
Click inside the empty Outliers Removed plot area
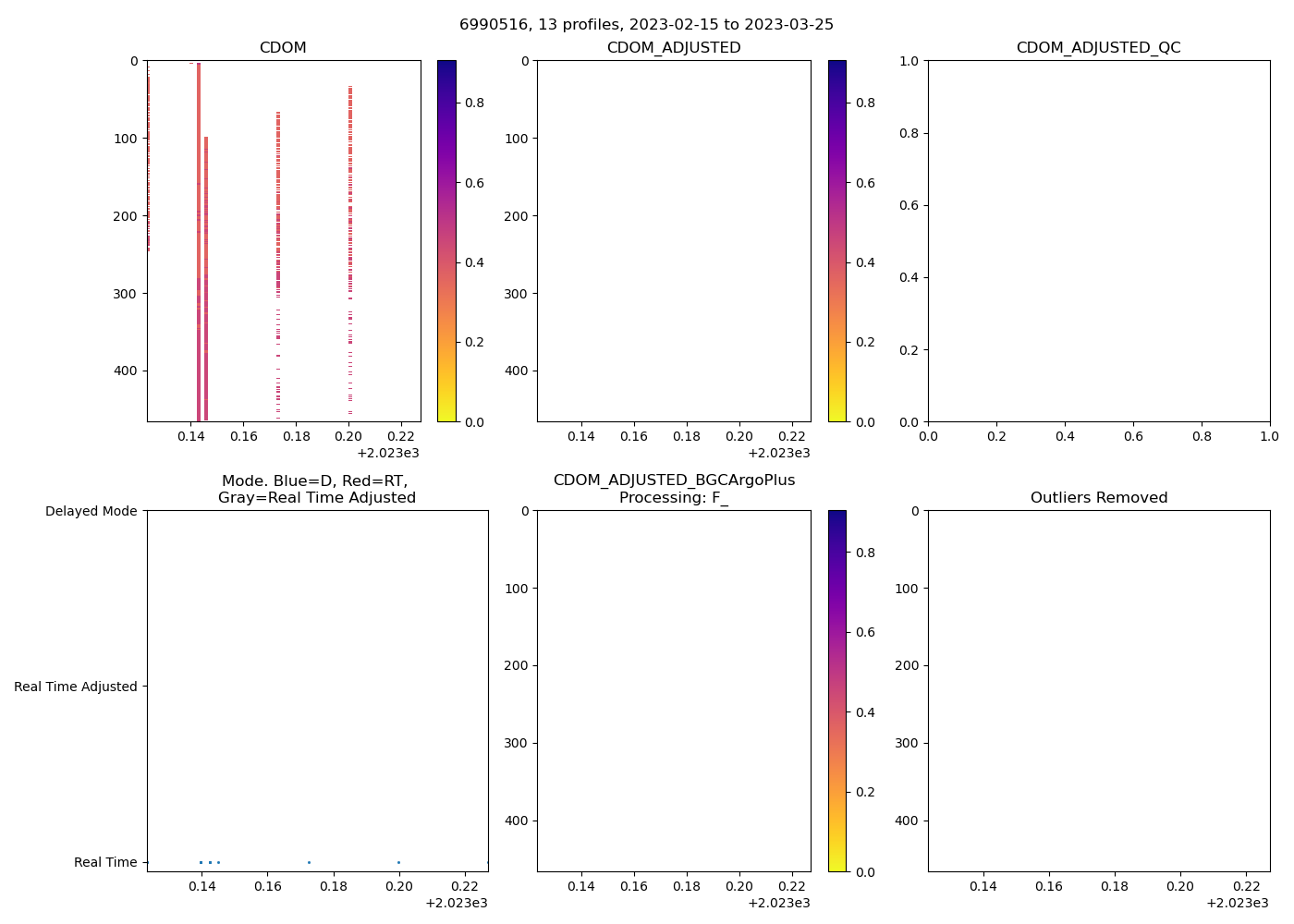[1098, 690]
